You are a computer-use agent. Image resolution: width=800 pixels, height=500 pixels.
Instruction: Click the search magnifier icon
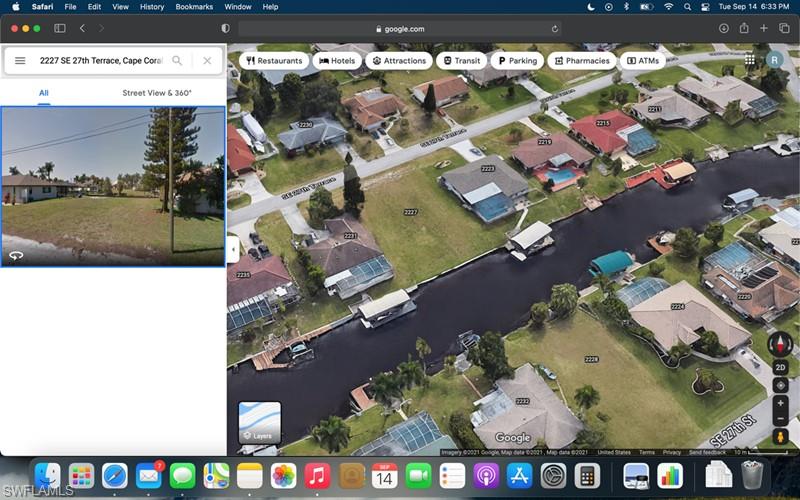click(177, 61)
